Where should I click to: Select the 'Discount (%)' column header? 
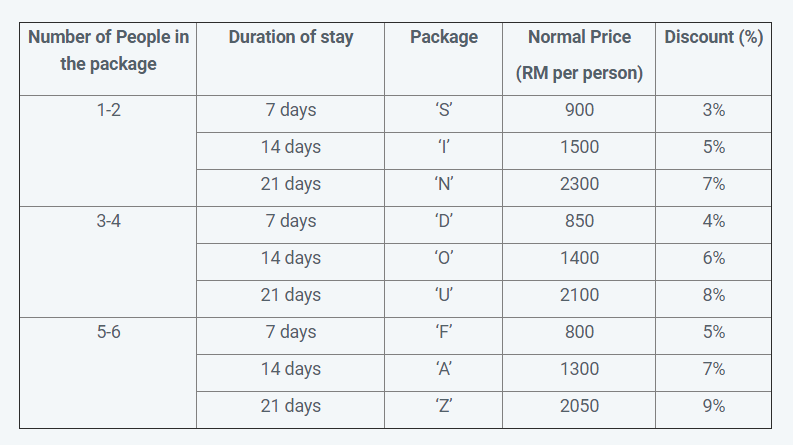tap(714, 37)
